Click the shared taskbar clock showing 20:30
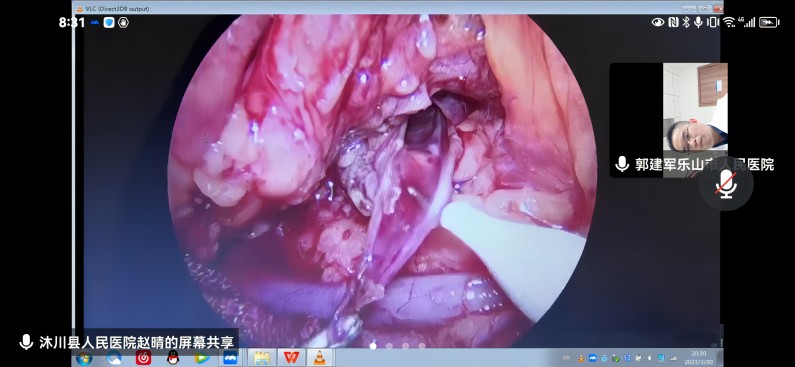 tap(699, 357)
